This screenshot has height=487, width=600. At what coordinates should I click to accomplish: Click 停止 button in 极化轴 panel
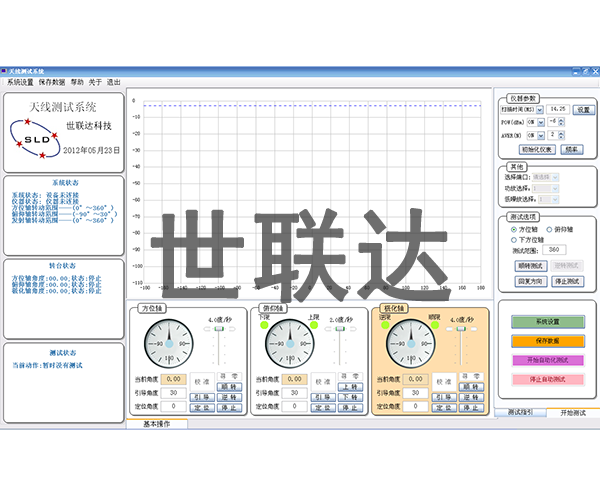[471, 408]
